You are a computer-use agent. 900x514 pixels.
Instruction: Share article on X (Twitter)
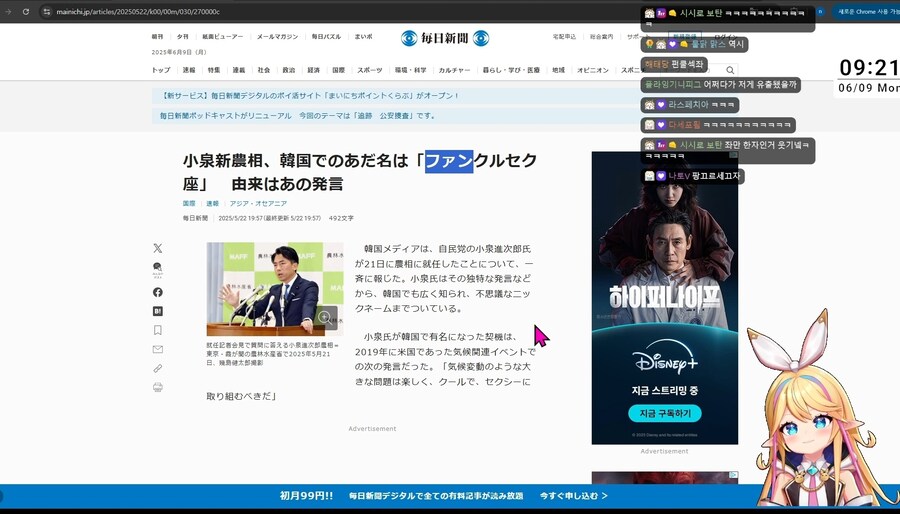[x=158, y=248]
